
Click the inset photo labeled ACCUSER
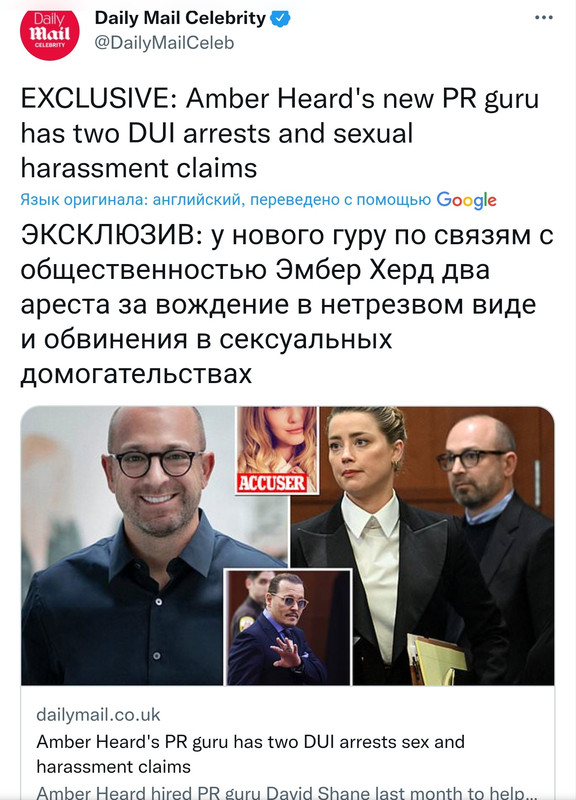pos(277,451)
